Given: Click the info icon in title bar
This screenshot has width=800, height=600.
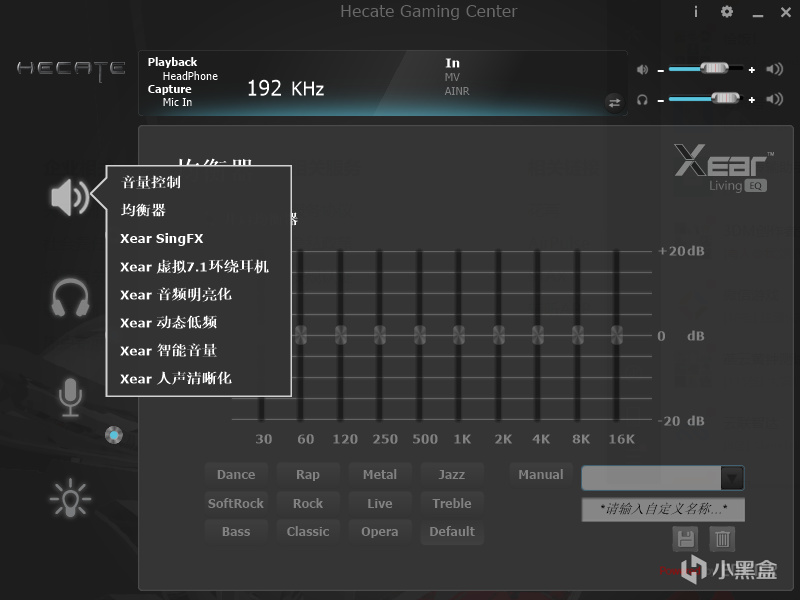Looking at the screenshot, I should coord(696,11).
